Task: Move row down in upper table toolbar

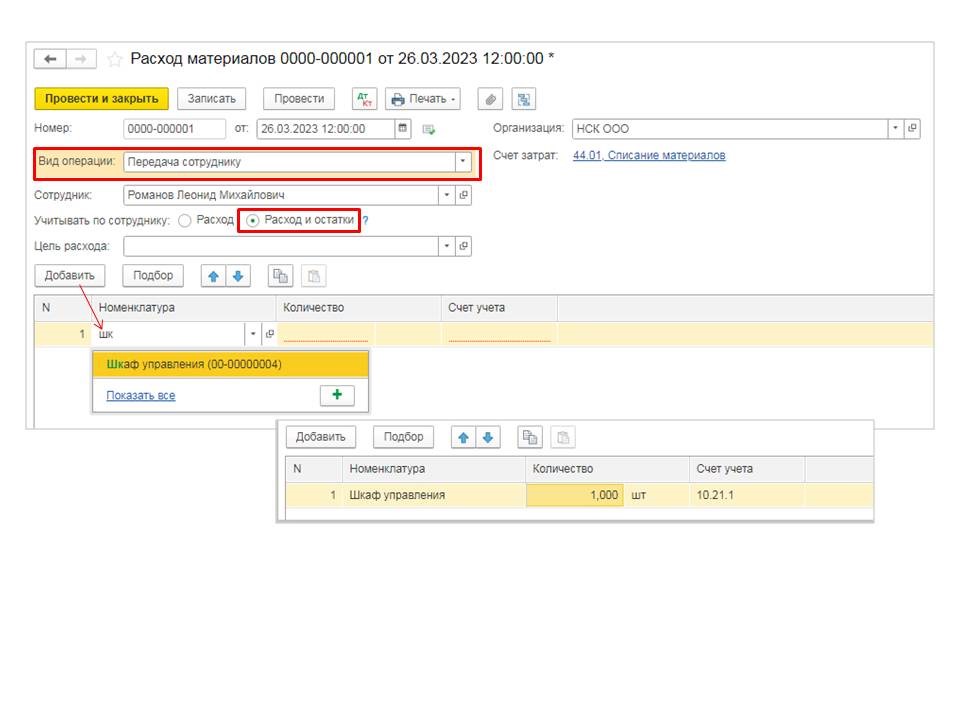Action: [238, 276]
